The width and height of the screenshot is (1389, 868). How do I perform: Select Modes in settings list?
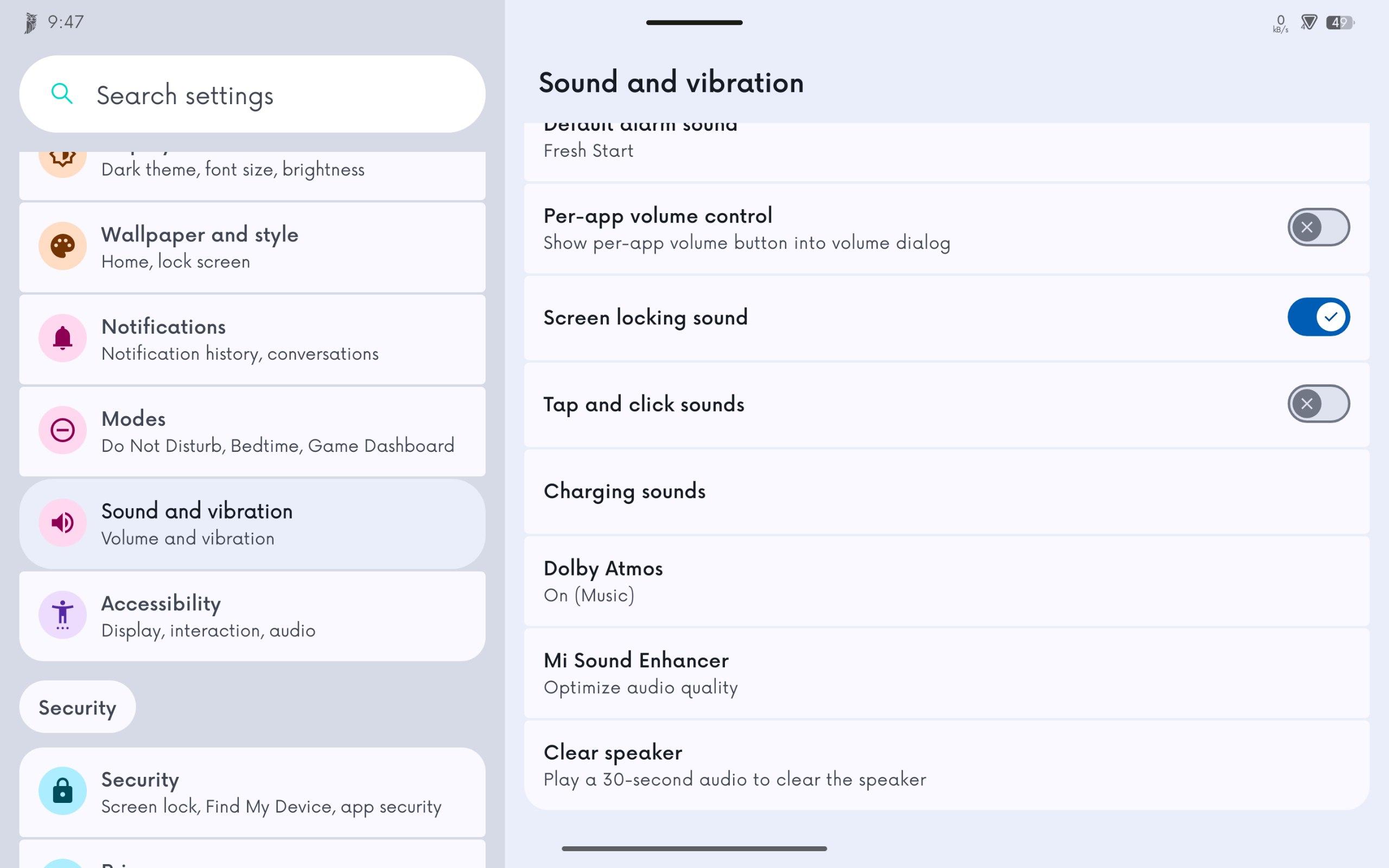tap(252, 431)
